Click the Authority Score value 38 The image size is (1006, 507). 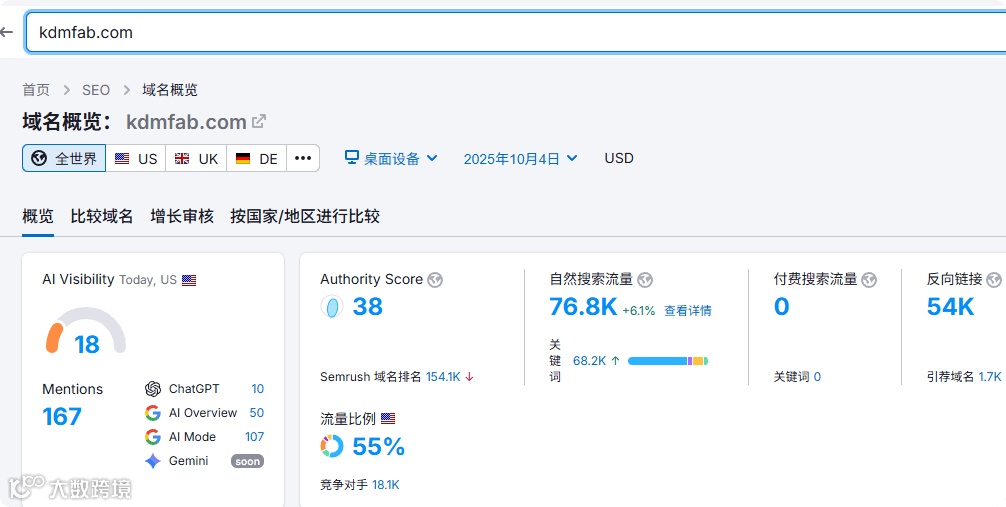[368, 307]
